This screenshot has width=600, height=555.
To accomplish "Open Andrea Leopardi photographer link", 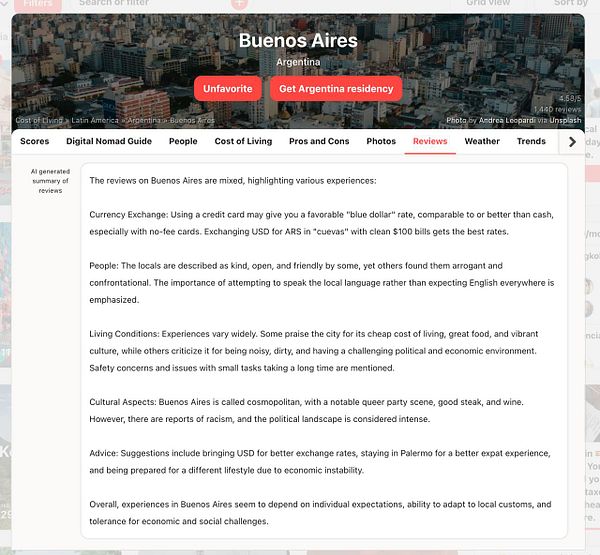I will pyautogui.click(x=507, y=120).
